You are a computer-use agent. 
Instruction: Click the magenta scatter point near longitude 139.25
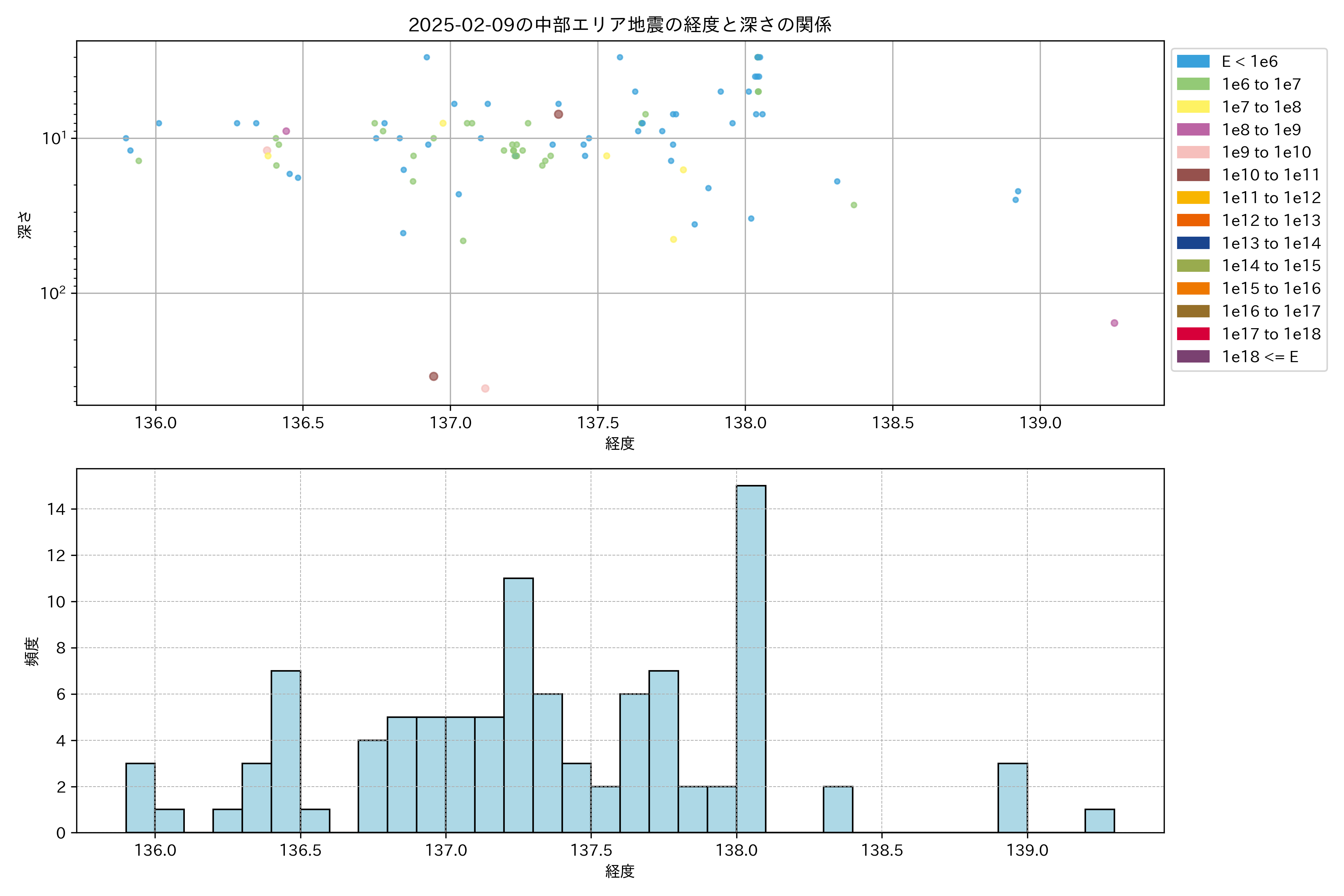1114,323
